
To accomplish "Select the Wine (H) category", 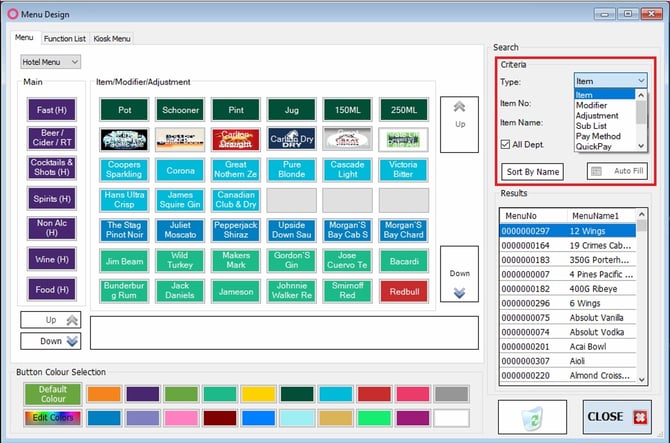I will (x=52, y=259).
